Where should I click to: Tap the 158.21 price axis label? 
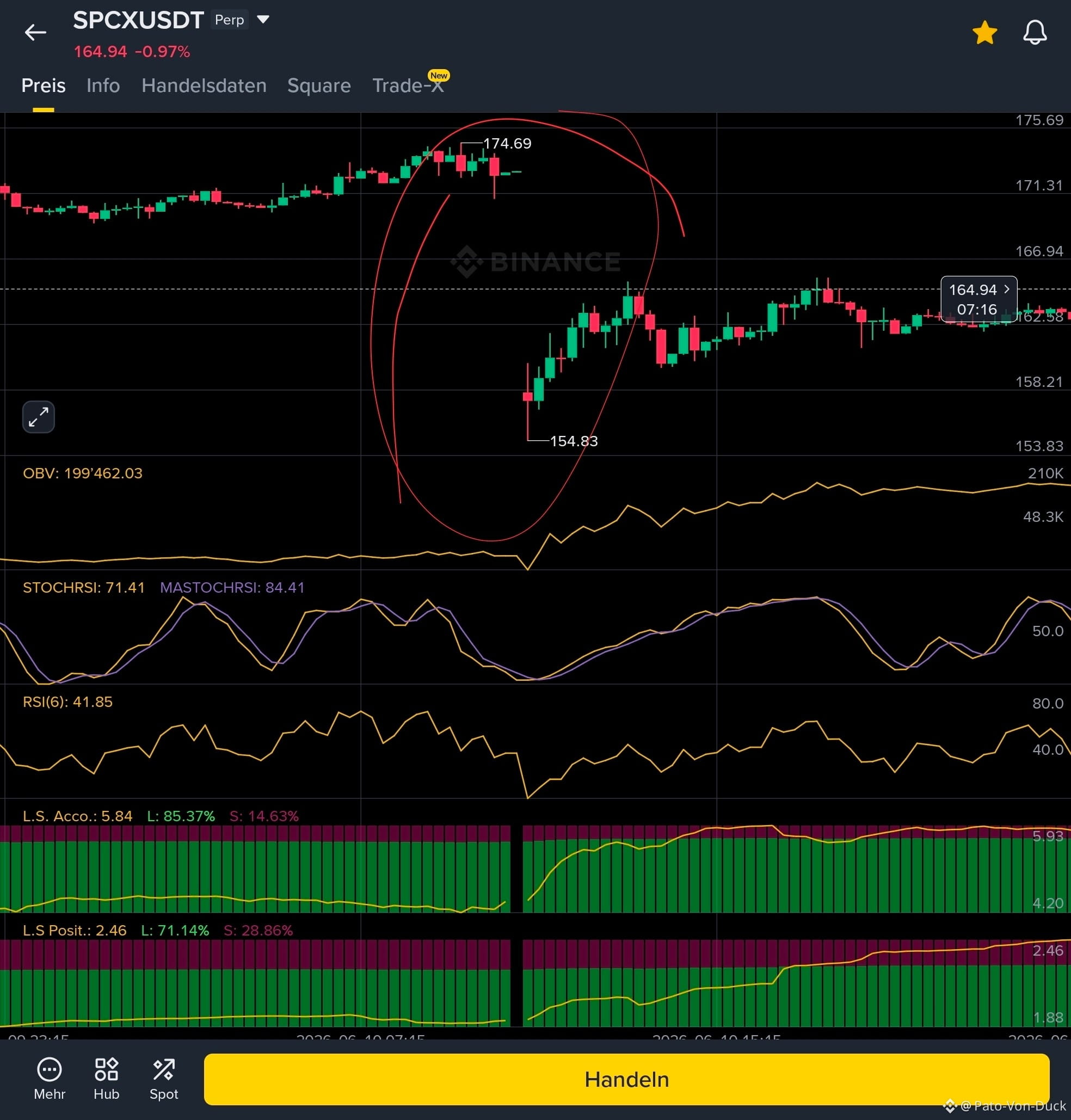pos(1039,382)
